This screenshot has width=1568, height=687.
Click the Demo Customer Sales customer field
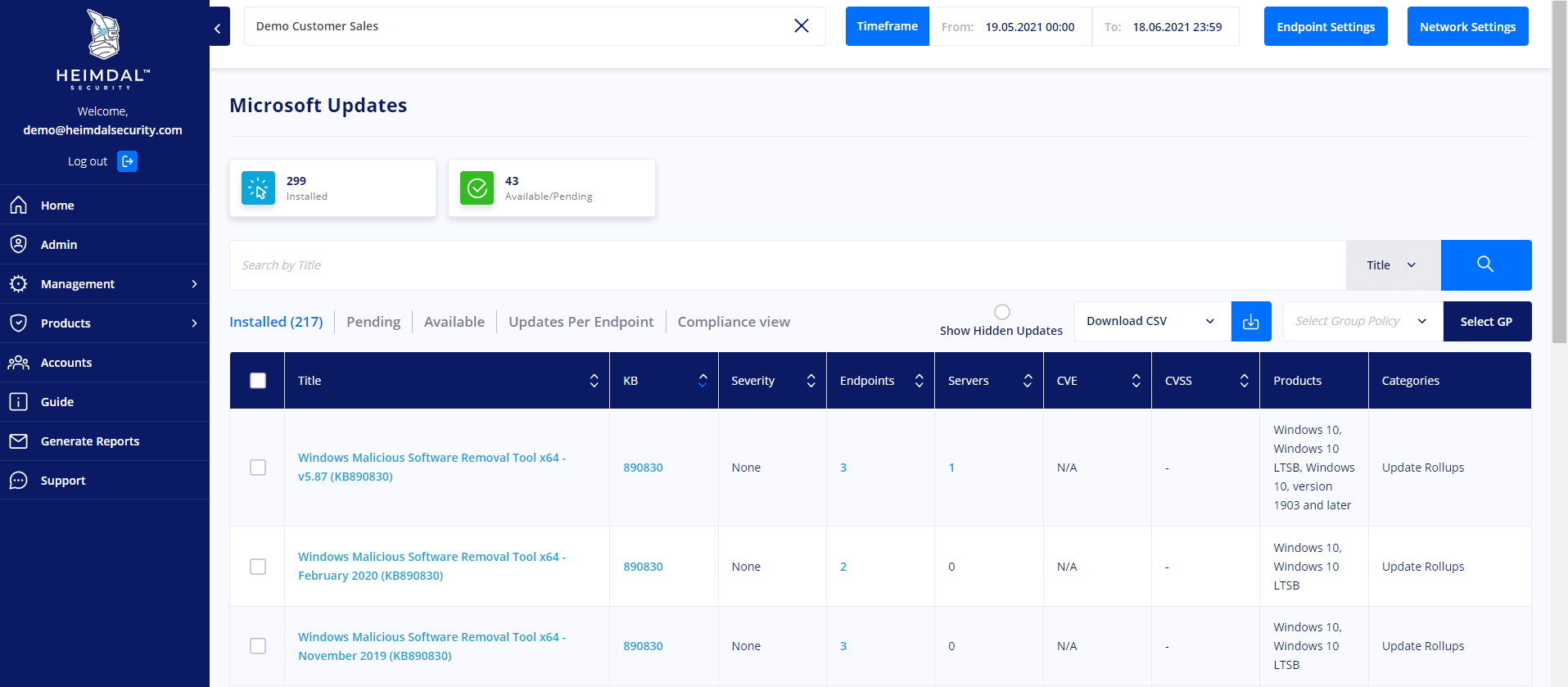535,26
